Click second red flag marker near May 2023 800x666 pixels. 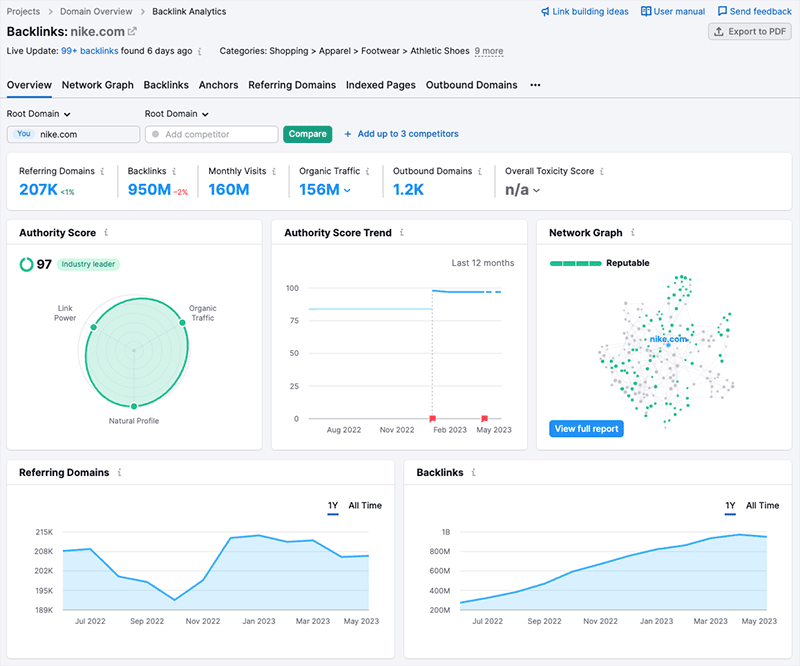485,418
